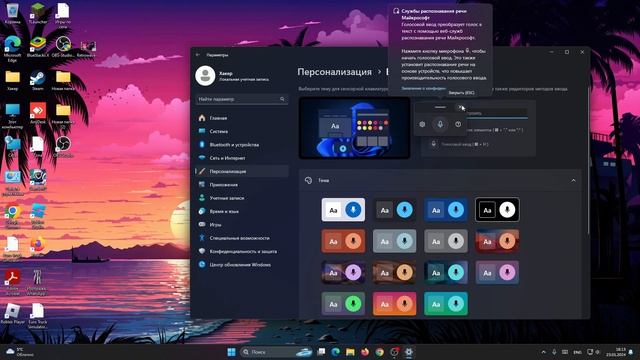Open Chrome from the taskbar
Screen dimensions: 640x360
[x=380, y=352]
